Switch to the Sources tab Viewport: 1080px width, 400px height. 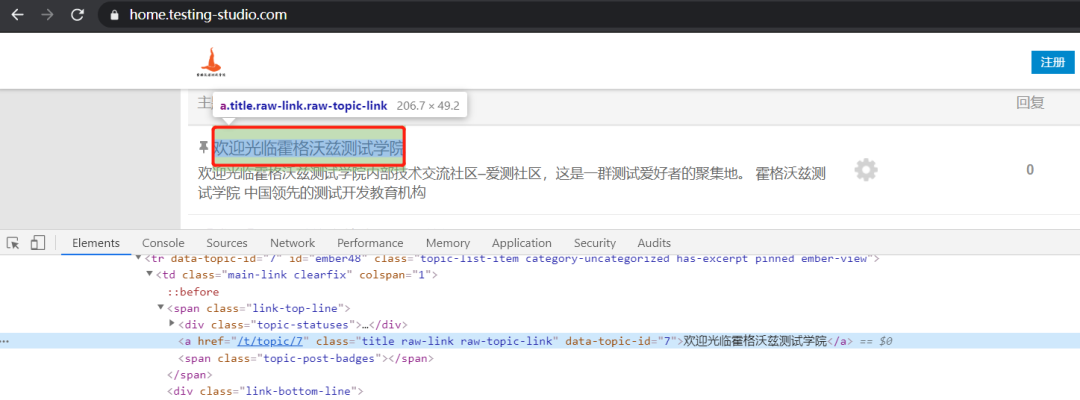coord(227,243)
